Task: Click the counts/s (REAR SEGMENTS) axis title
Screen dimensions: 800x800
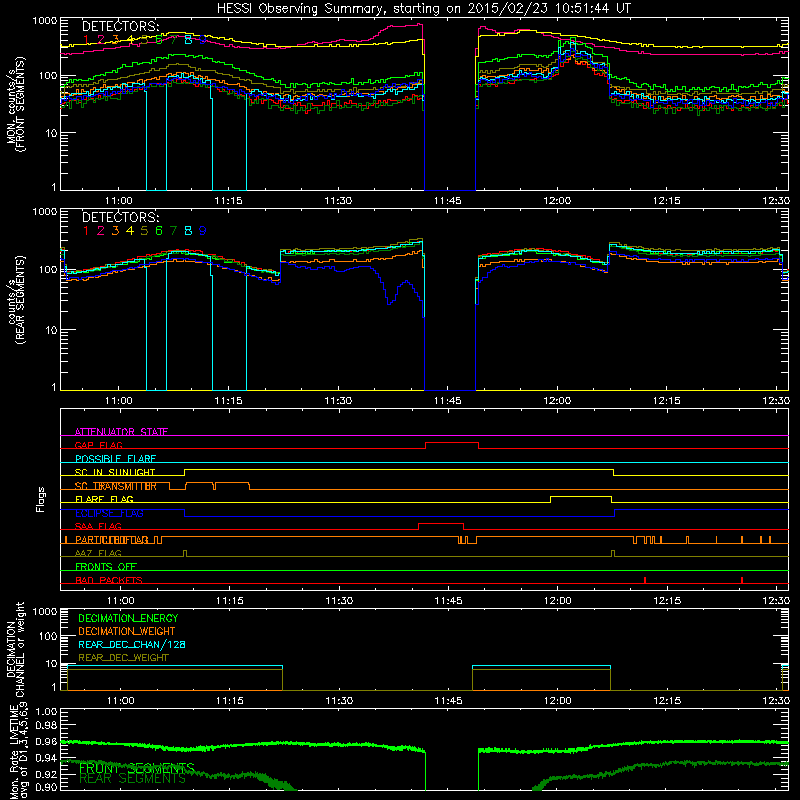Action: pyautogui.click(x=15, y=300)
